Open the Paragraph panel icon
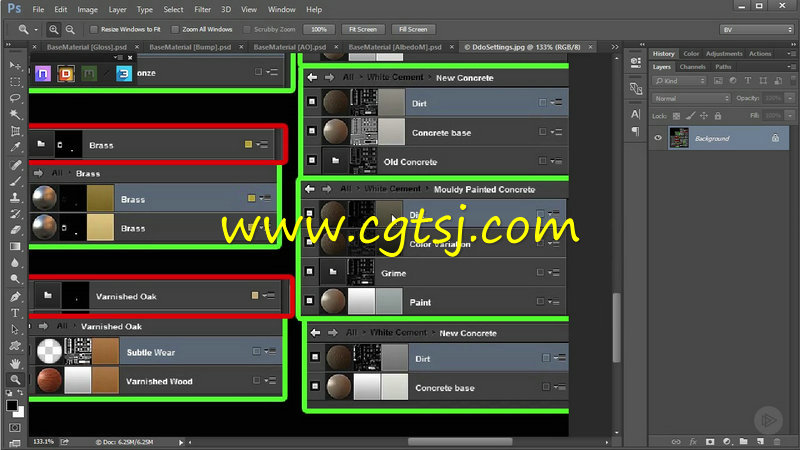 point(635,131)
